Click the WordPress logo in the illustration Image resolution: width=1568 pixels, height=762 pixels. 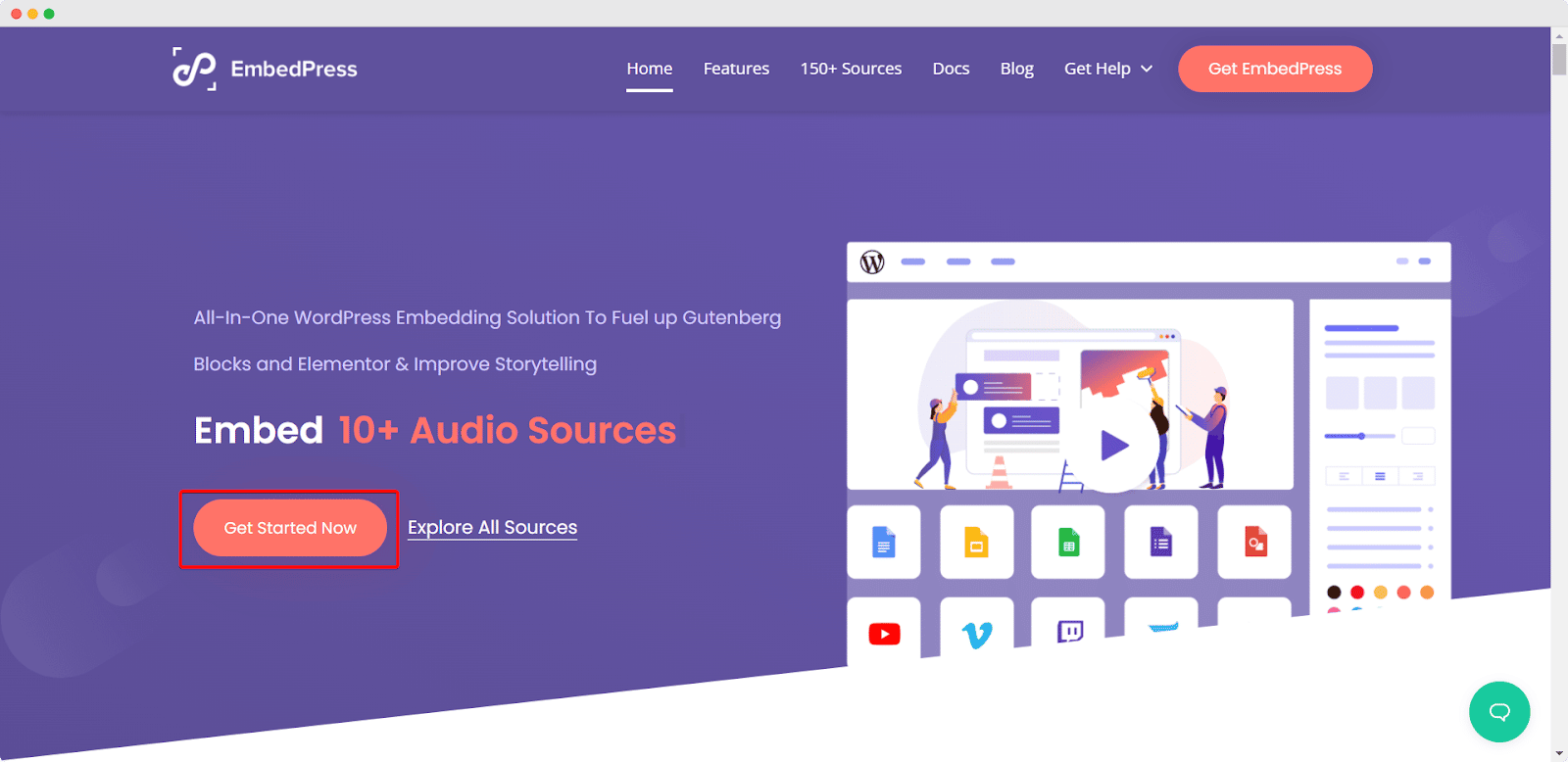click(872, 262)
